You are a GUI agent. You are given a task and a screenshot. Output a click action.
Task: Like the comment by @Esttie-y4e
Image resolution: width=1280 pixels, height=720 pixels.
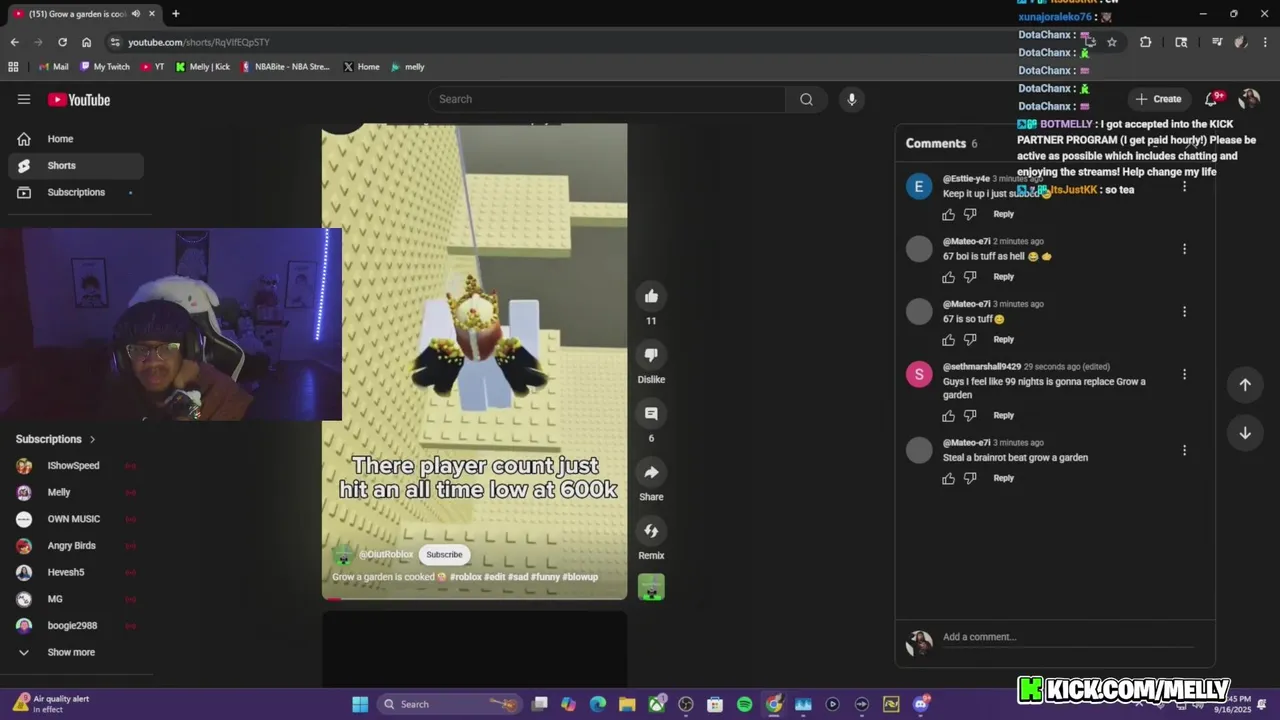[948, 214]
